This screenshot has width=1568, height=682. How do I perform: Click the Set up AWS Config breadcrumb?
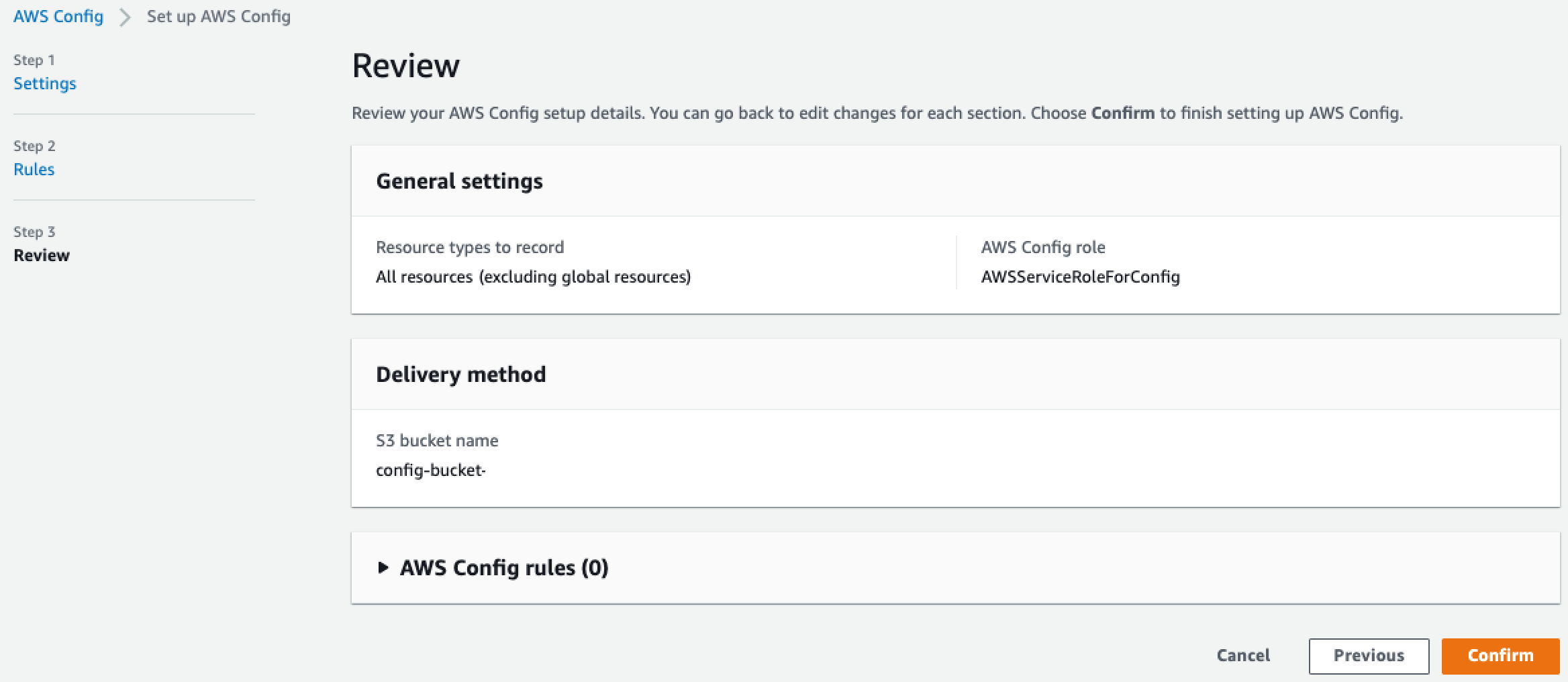[219, 17]
